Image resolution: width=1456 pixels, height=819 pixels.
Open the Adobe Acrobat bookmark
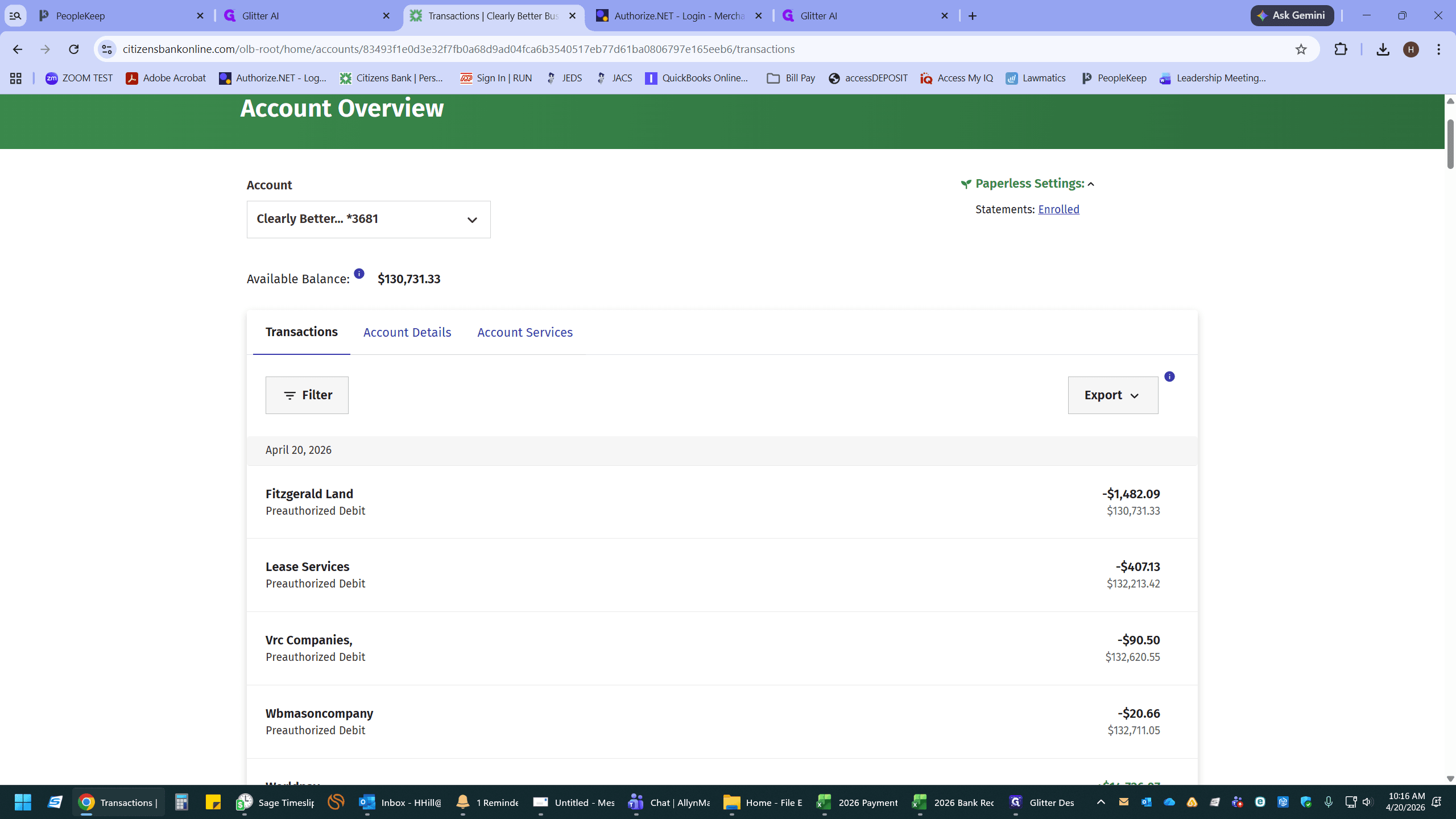tap(166, 78)
